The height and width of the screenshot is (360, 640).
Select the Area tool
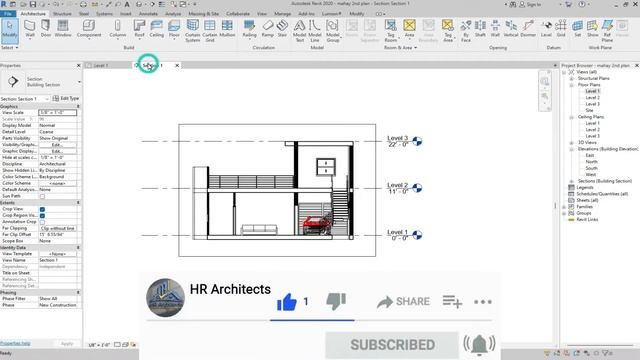point(409,29)
